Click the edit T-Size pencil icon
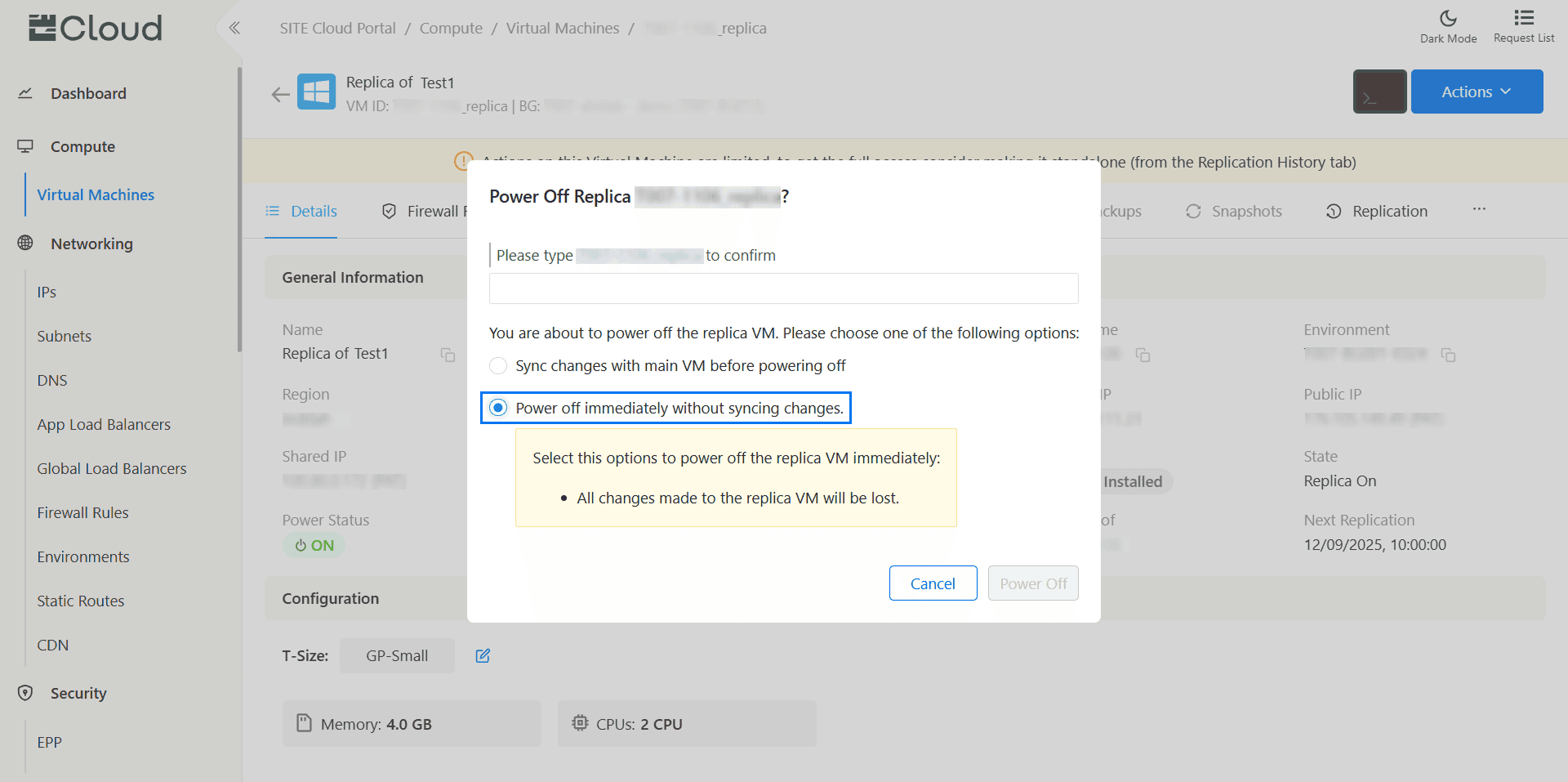The image size is (1568, 782). point(483,656)
